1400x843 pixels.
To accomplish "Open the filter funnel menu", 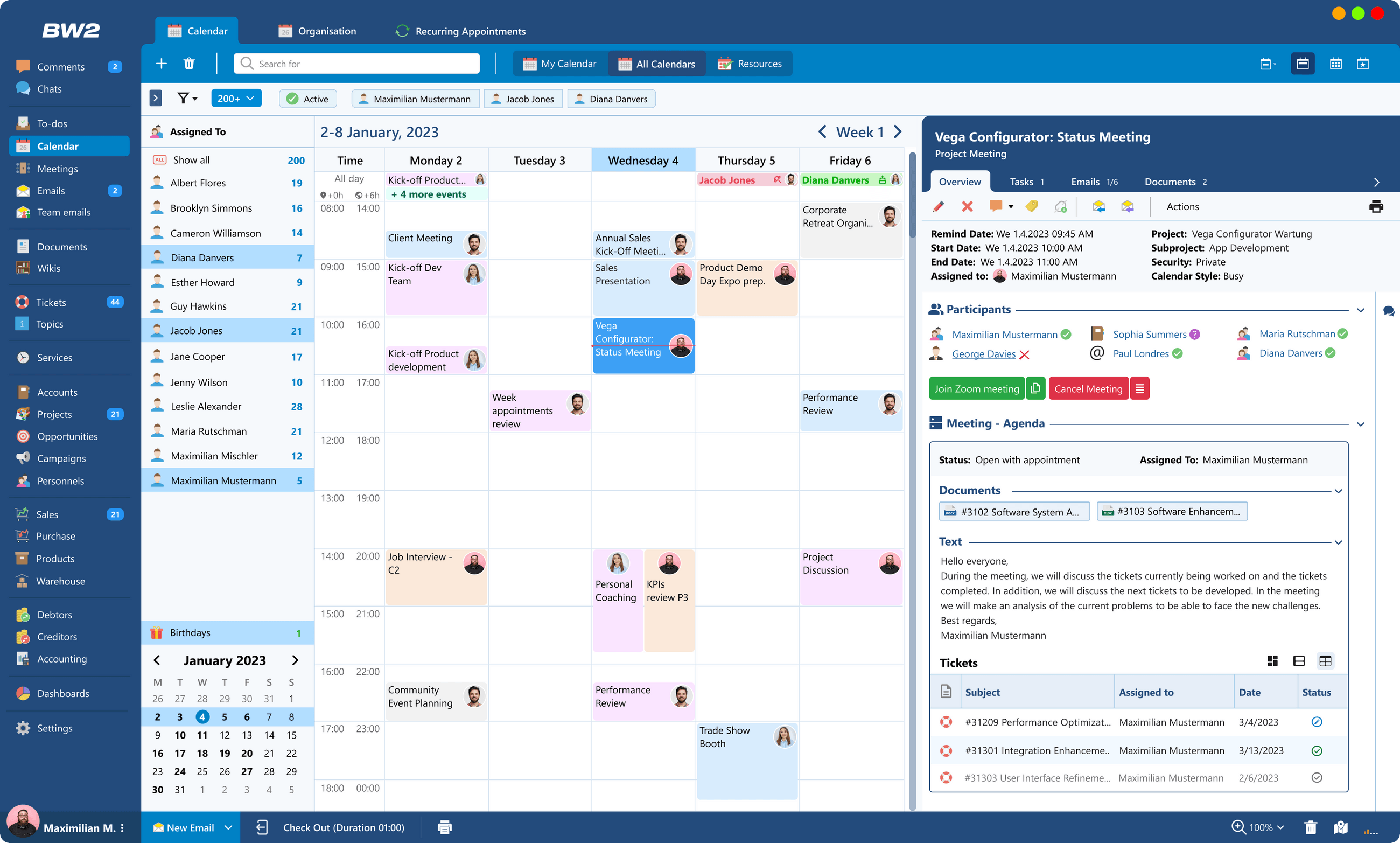I will point(187,99).
